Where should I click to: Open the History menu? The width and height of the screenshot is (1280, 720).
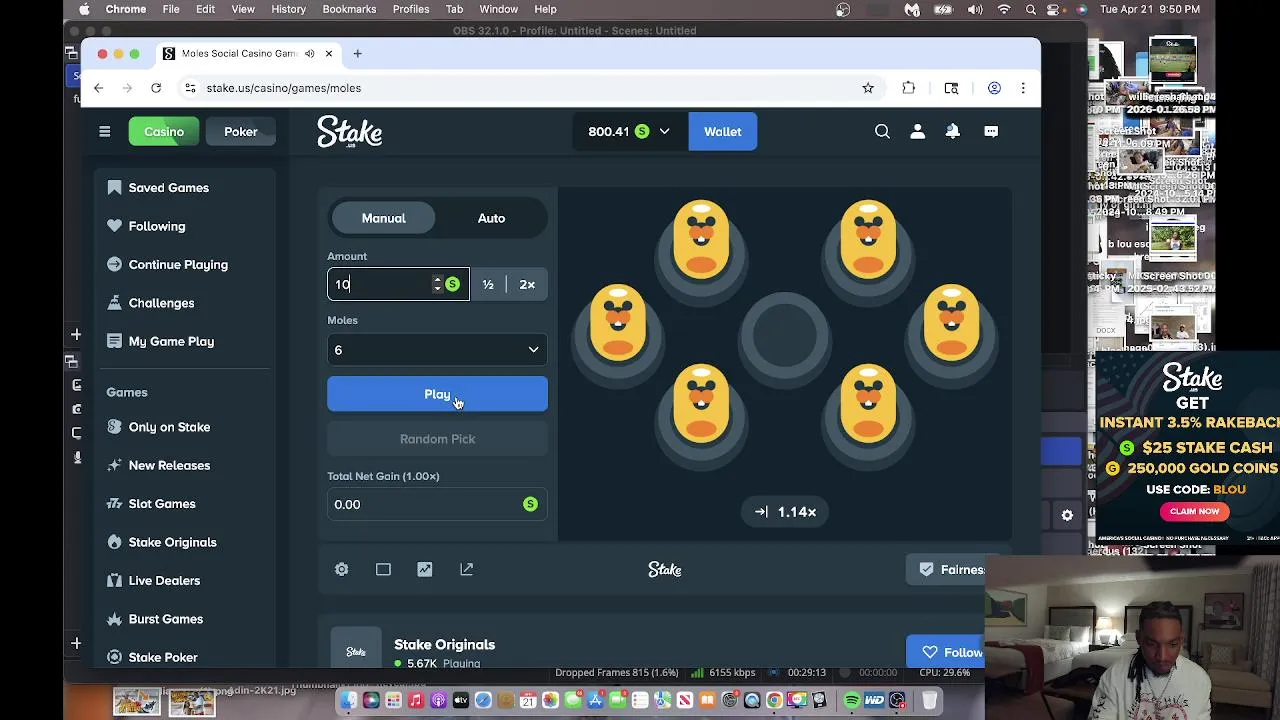(288, 9)
